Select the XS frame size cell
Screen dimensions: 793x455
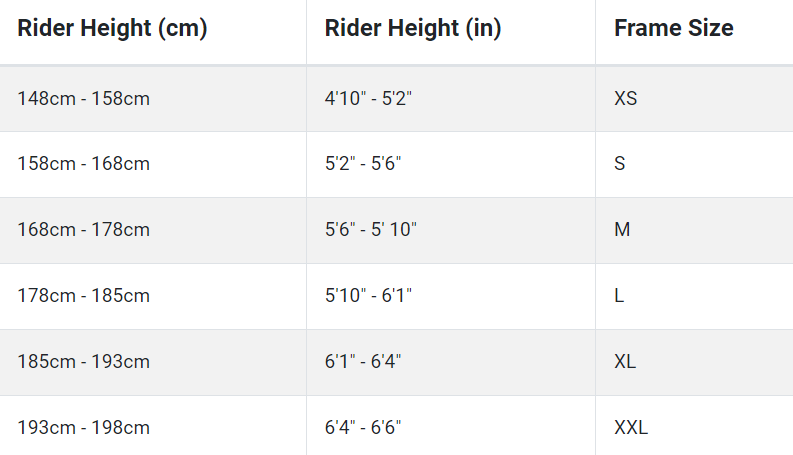click(x=694, y=99)
